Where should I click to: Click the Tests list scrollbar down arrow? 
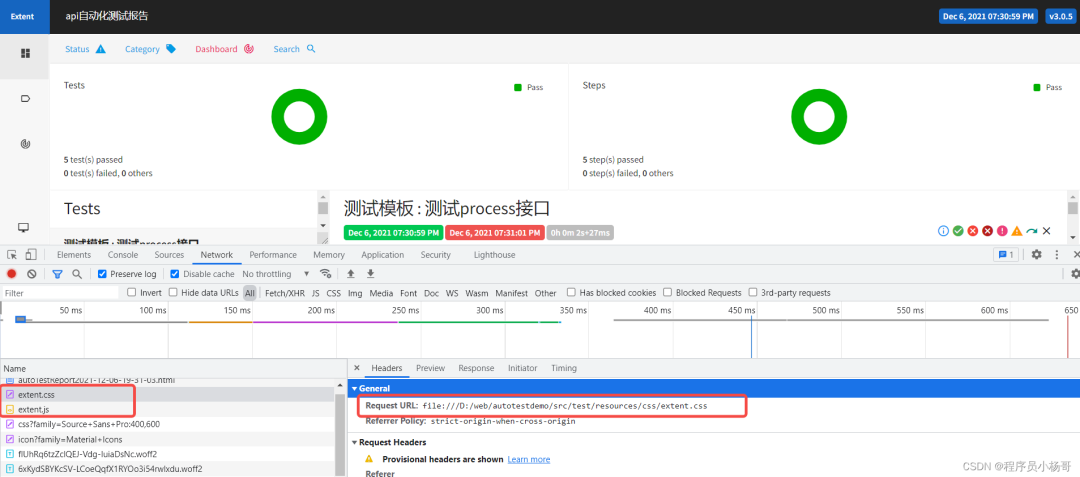pyautogui.click(x=322, y=224)
